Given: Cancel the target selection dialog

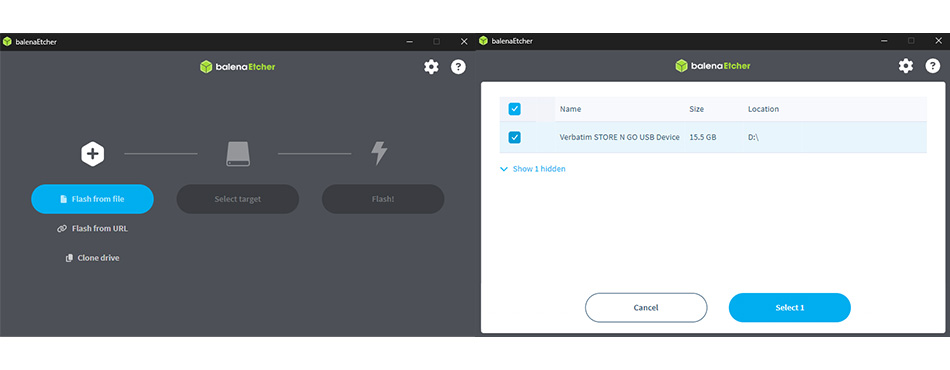Looking at the screenshot, I should 646,308.
